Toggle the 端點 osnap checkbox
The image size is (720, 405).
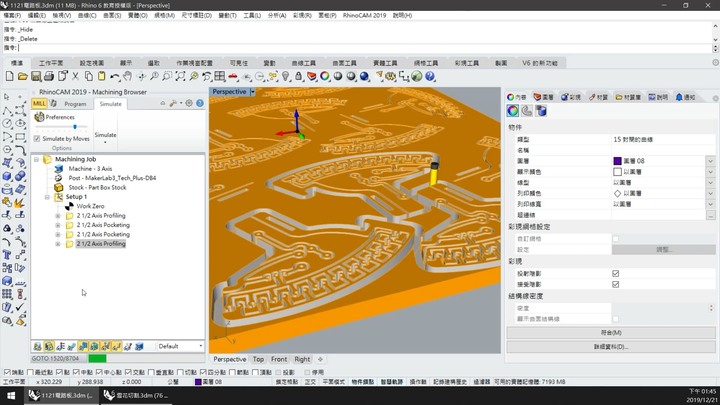point(7,372)
